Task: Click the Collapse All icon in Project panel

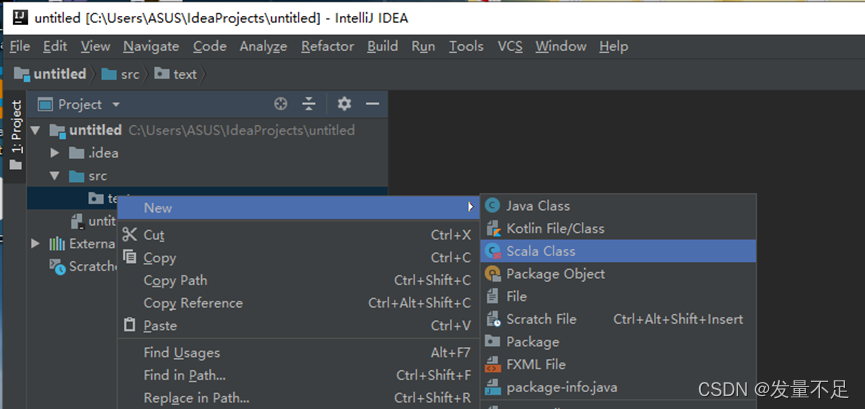Action: pos(309,104)
